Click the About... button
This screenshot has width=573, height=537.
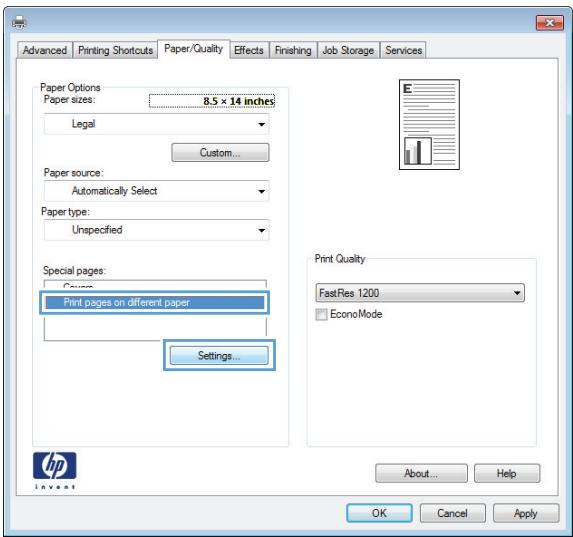(x=421, y=473)
